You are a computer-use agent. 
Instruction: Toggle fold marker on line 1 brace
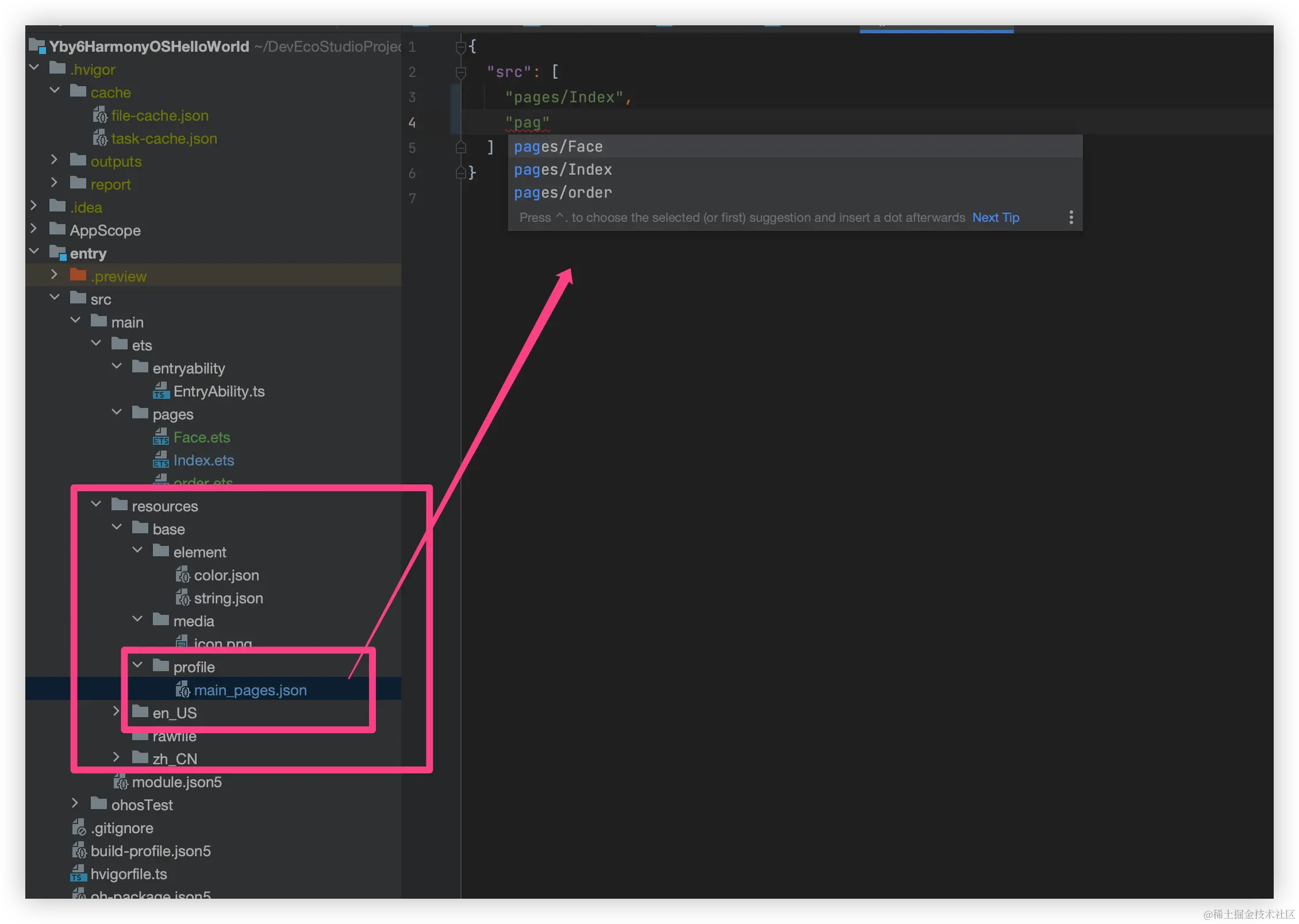(x=460, y=47)
